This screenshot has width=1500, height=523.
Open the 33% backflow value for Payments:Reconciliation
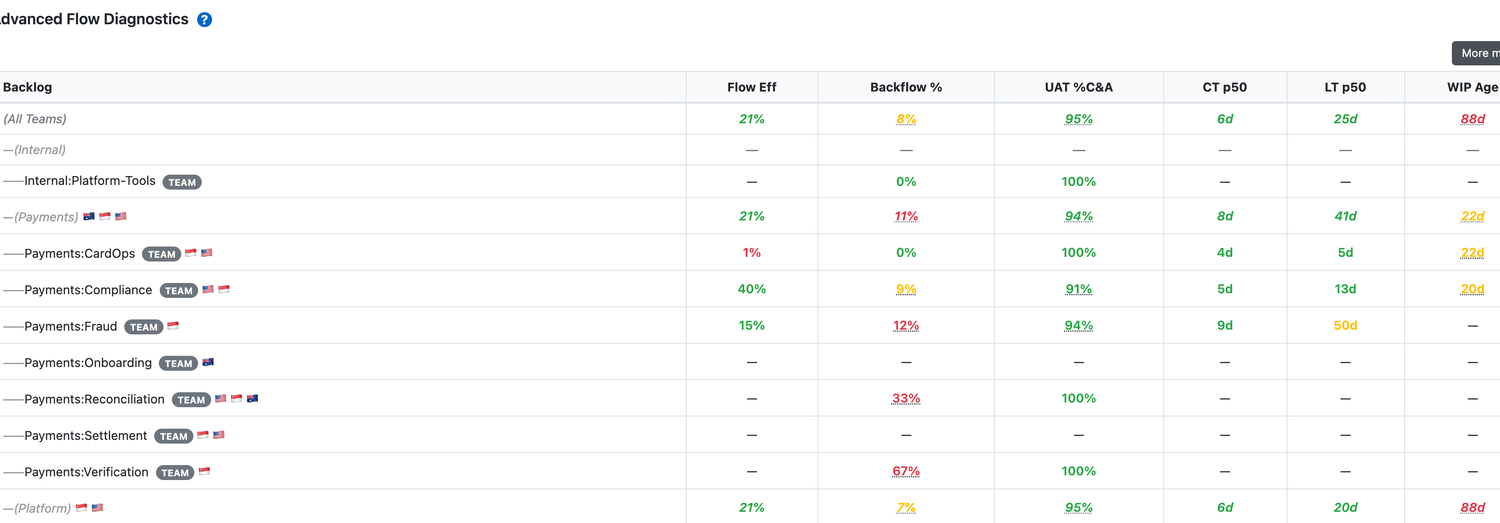click(906, 398)
